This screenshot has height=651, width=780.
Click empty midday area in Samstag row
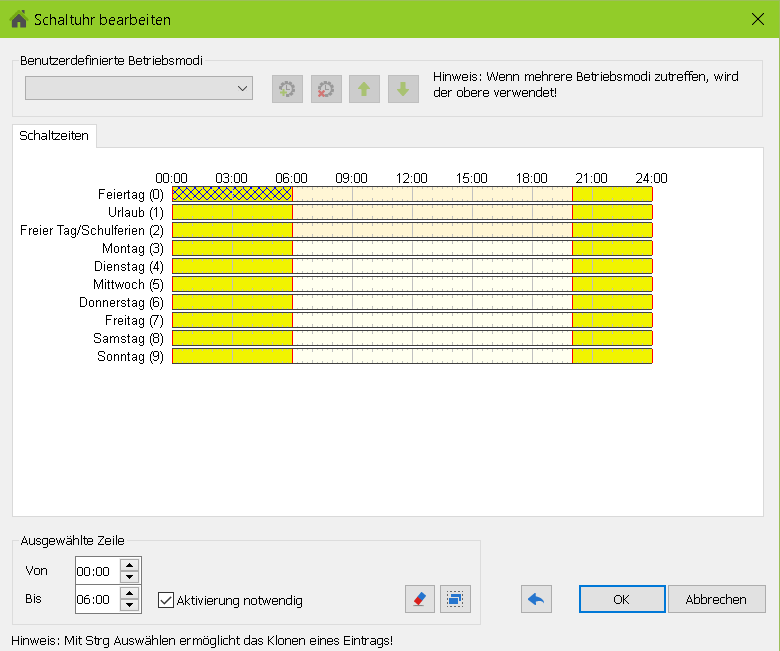tap(432, 338)
